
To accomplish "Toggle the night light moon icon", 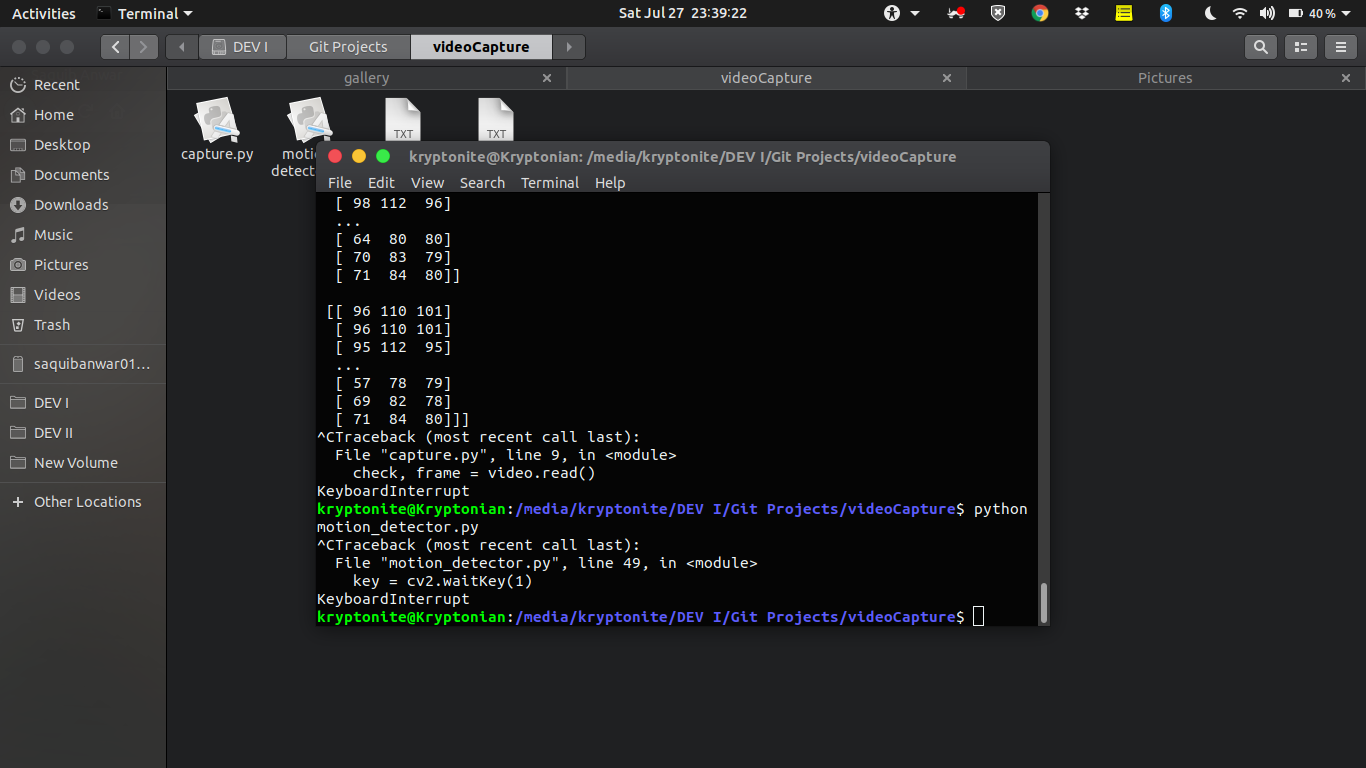I will click(1210, 13).
